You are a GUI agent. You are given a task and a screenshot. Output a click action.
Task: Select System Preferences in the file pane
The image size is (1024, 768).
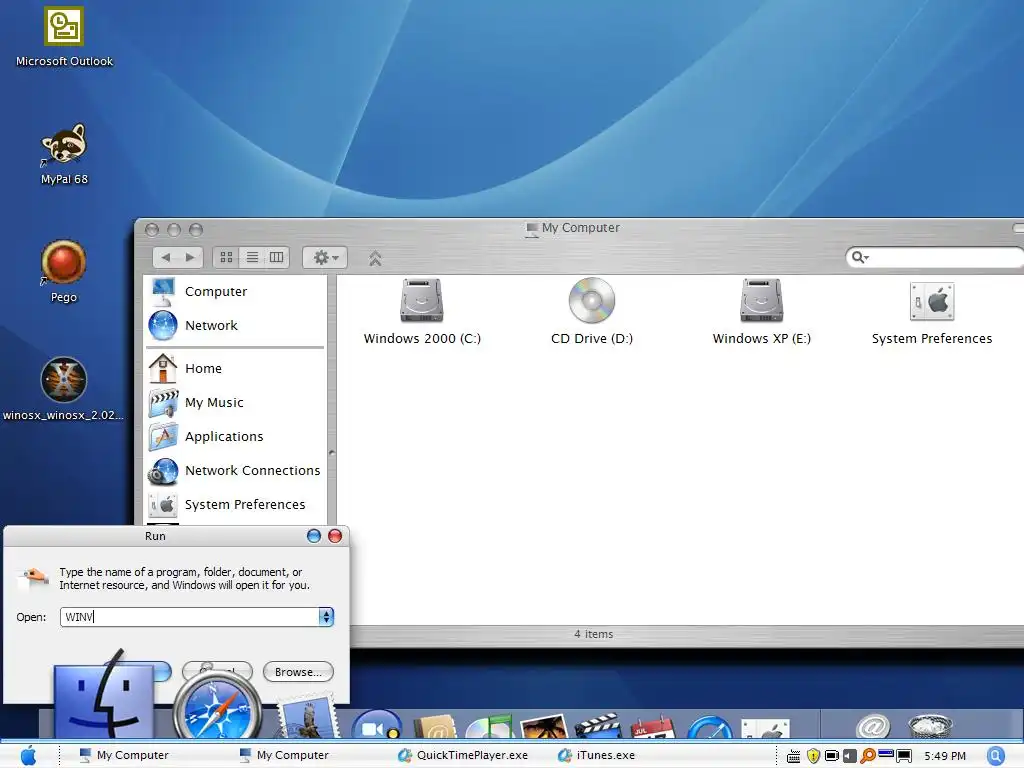click(x=932, y=312)
